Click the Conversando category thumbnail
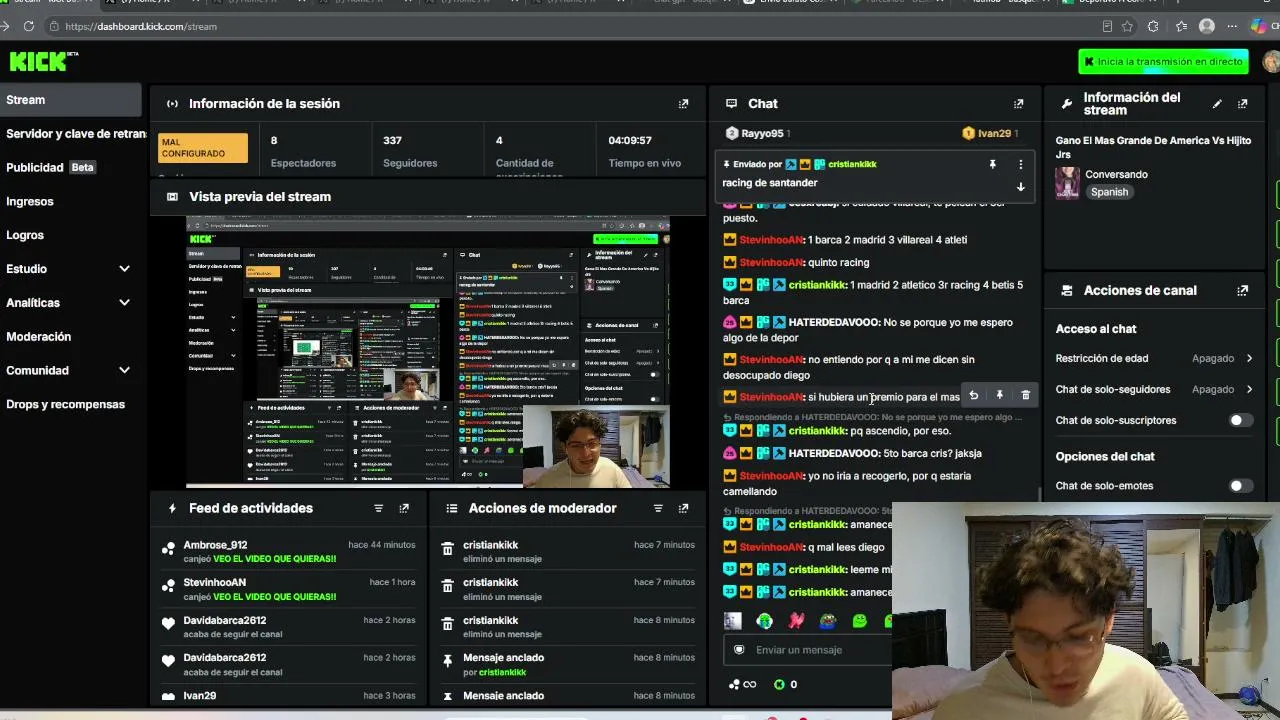1280x720 pixels. click(1068, 183)
